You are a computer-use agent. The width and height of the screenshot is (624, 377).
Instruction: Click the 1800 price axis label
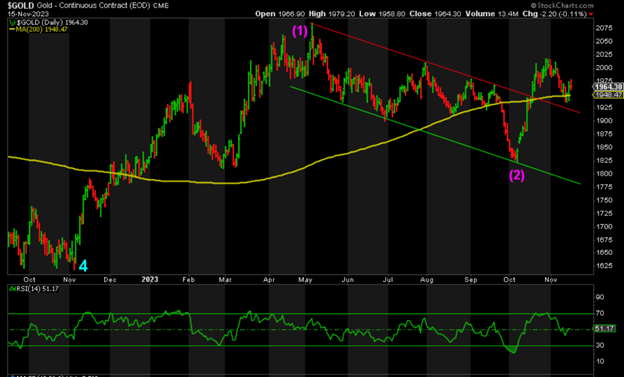coord(604,174)
